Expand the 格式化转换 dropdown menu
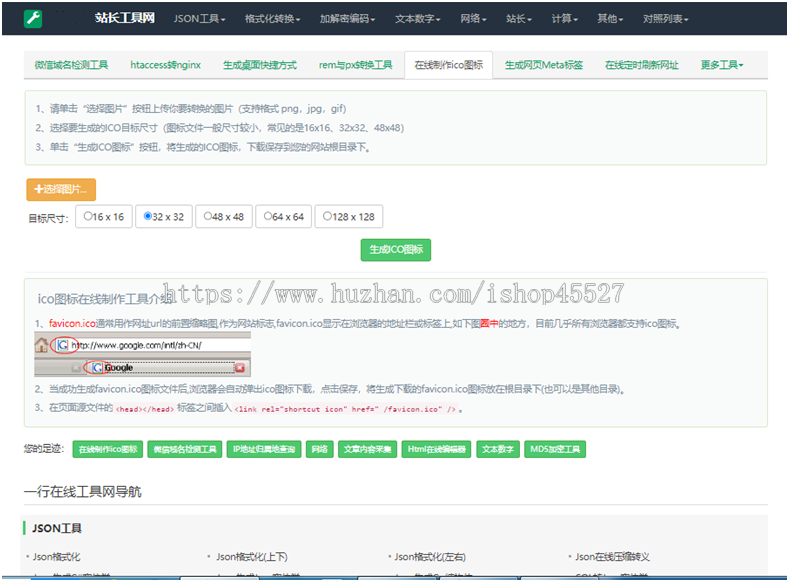 click(272, 19)
